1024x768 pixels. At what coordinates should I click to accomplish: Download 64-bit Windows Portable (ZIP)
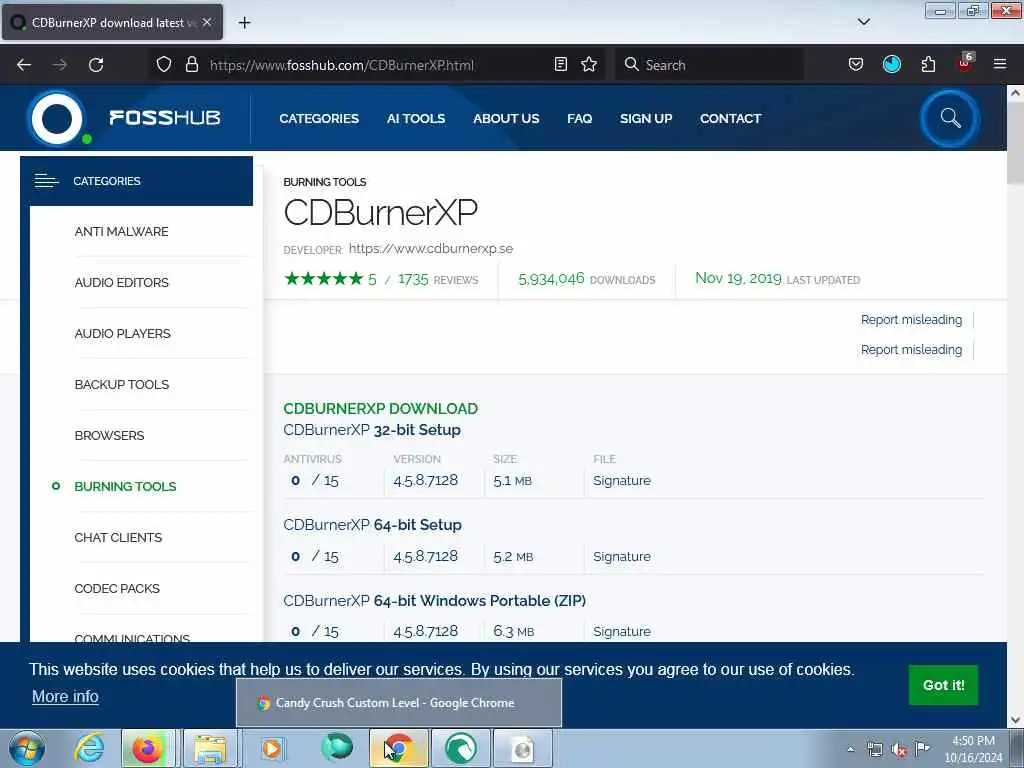click(434, 600)
